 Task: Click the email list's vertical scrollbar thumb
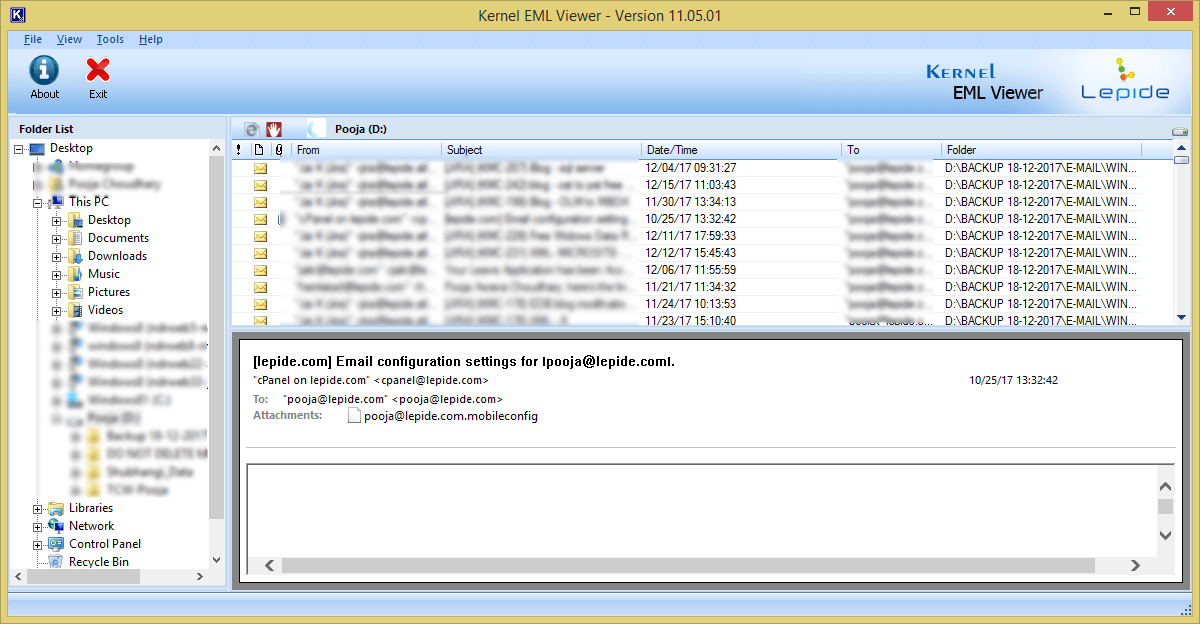coord(1181,160)
